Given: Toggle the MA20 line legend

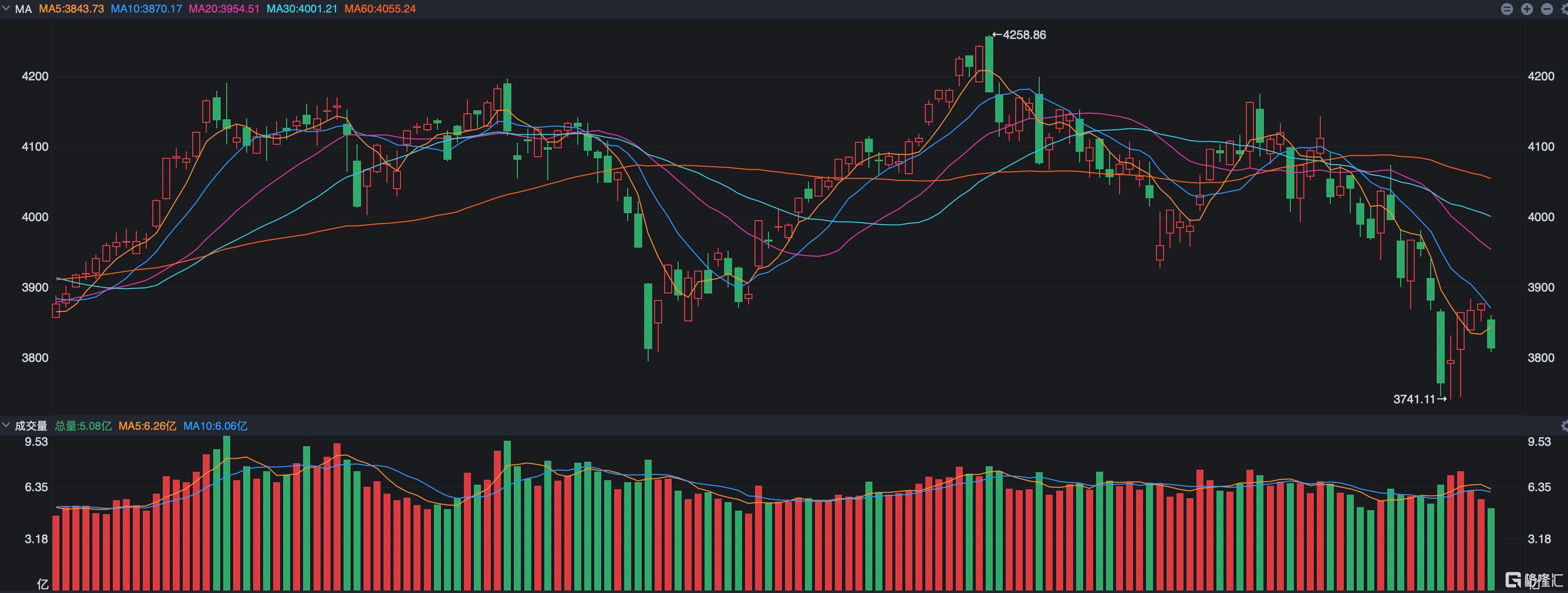Looking at the screenshot, I should click(x=224, y=9).
